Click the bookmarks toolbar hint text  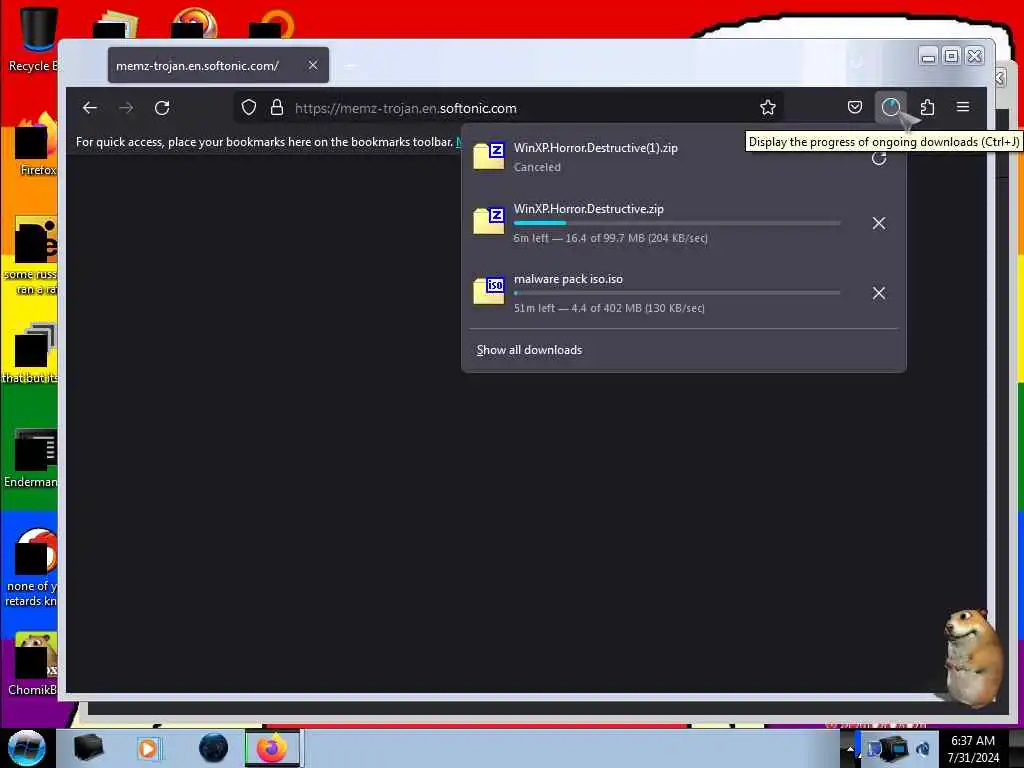pos(264,142)
